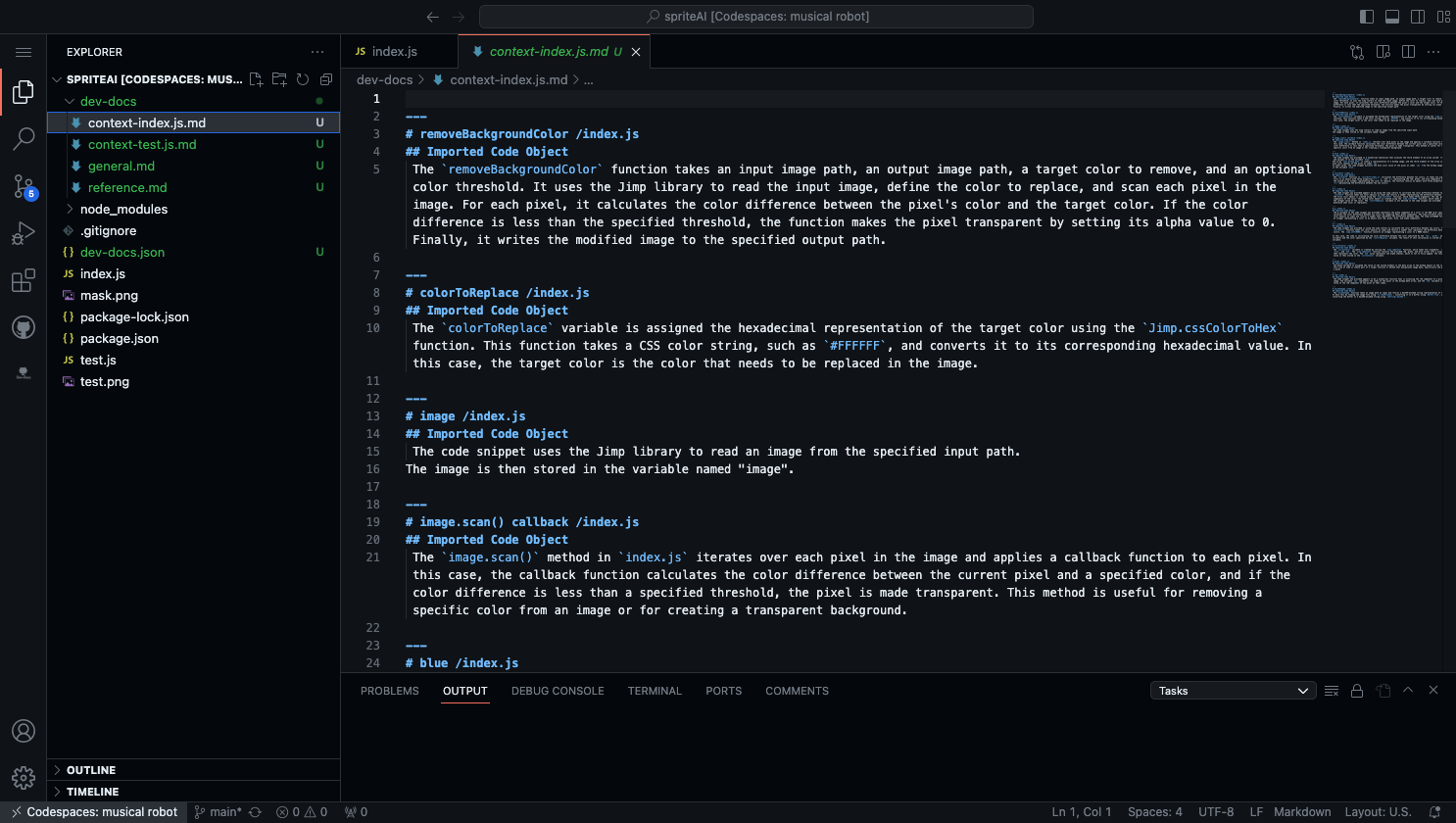1456x823 pixels.
Task: Toggle the bottom panel layout button
Action: [x=1392, y=17]
